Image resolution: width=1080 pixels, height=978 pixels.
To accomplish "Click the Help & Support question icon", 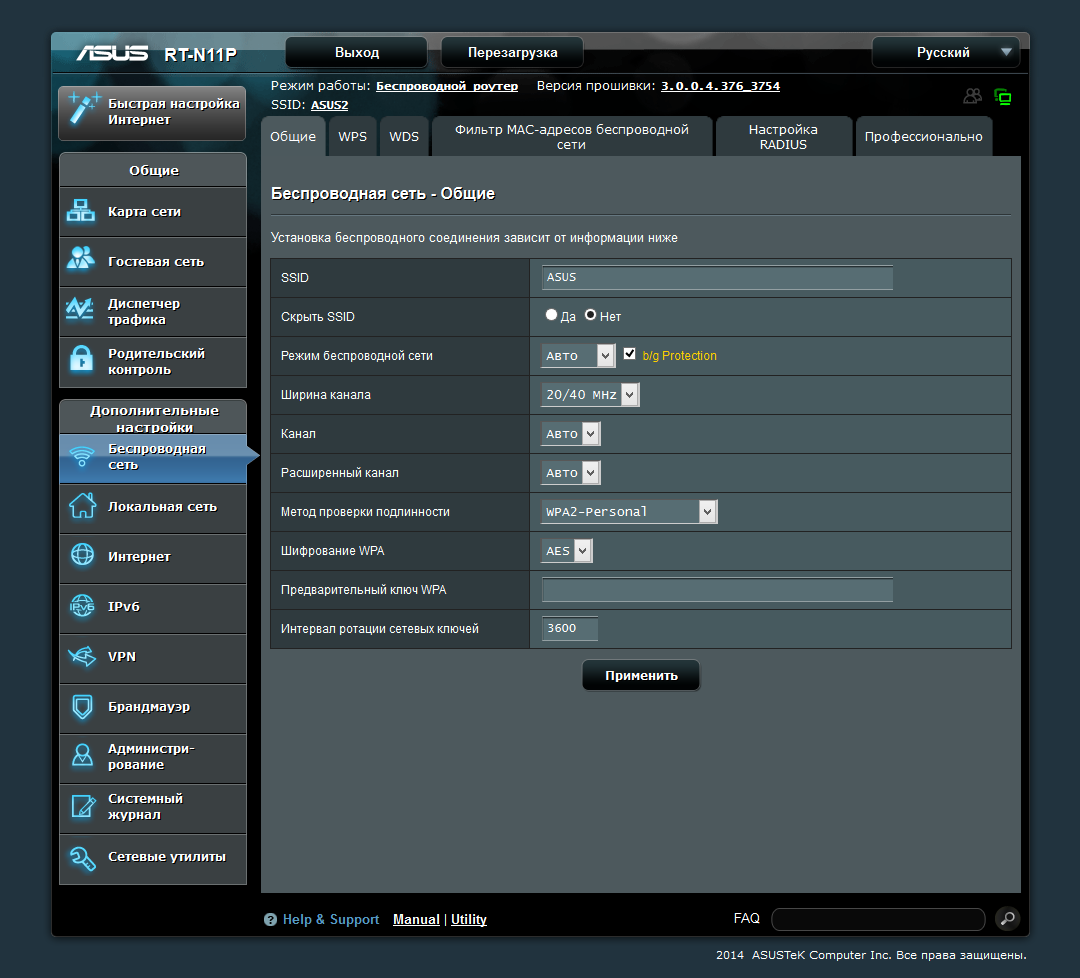I will point(270,919).
